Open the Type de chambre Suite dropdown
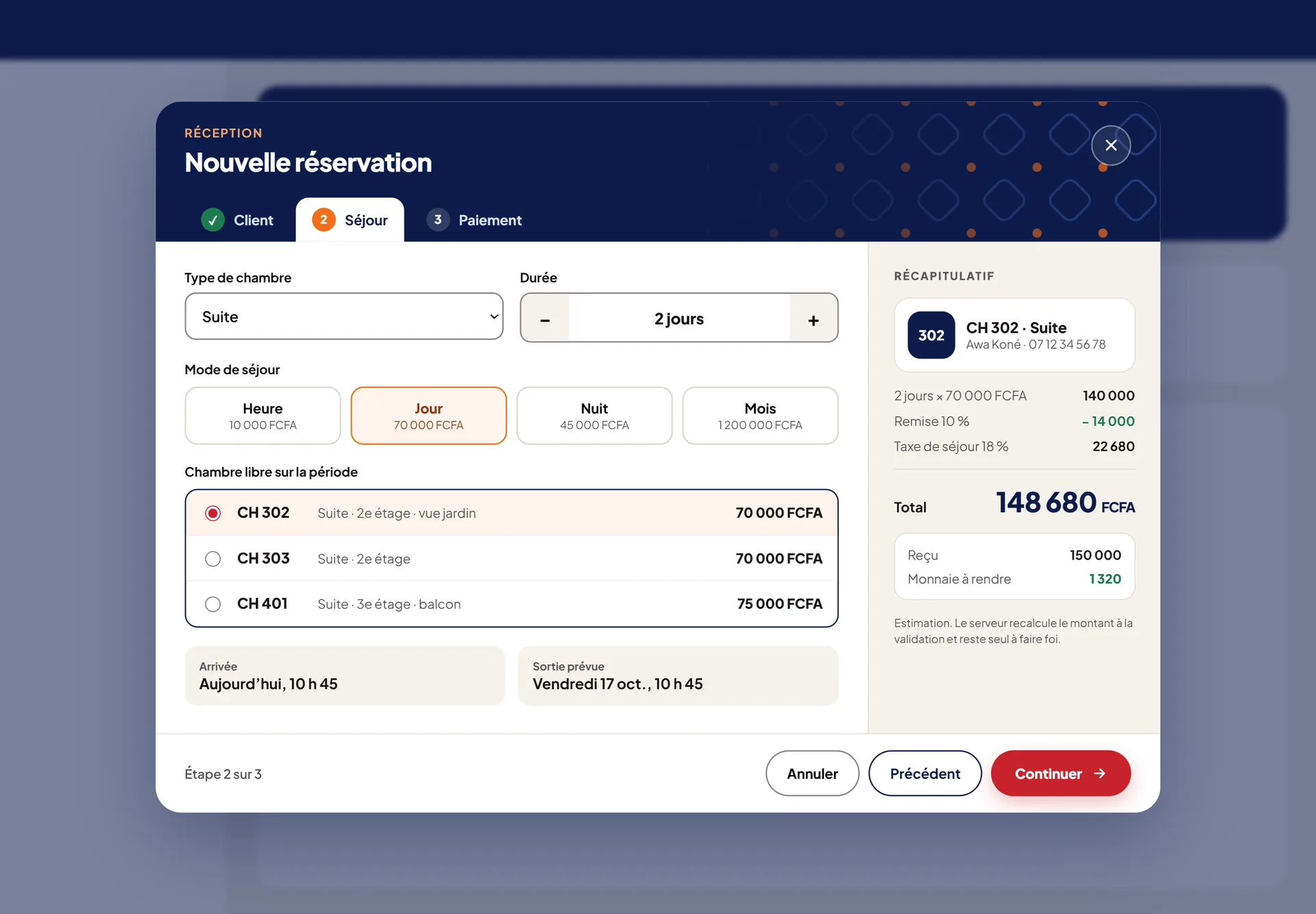Image resolution: width=1316 pixels, height=914 pixels. coord(344,317)
